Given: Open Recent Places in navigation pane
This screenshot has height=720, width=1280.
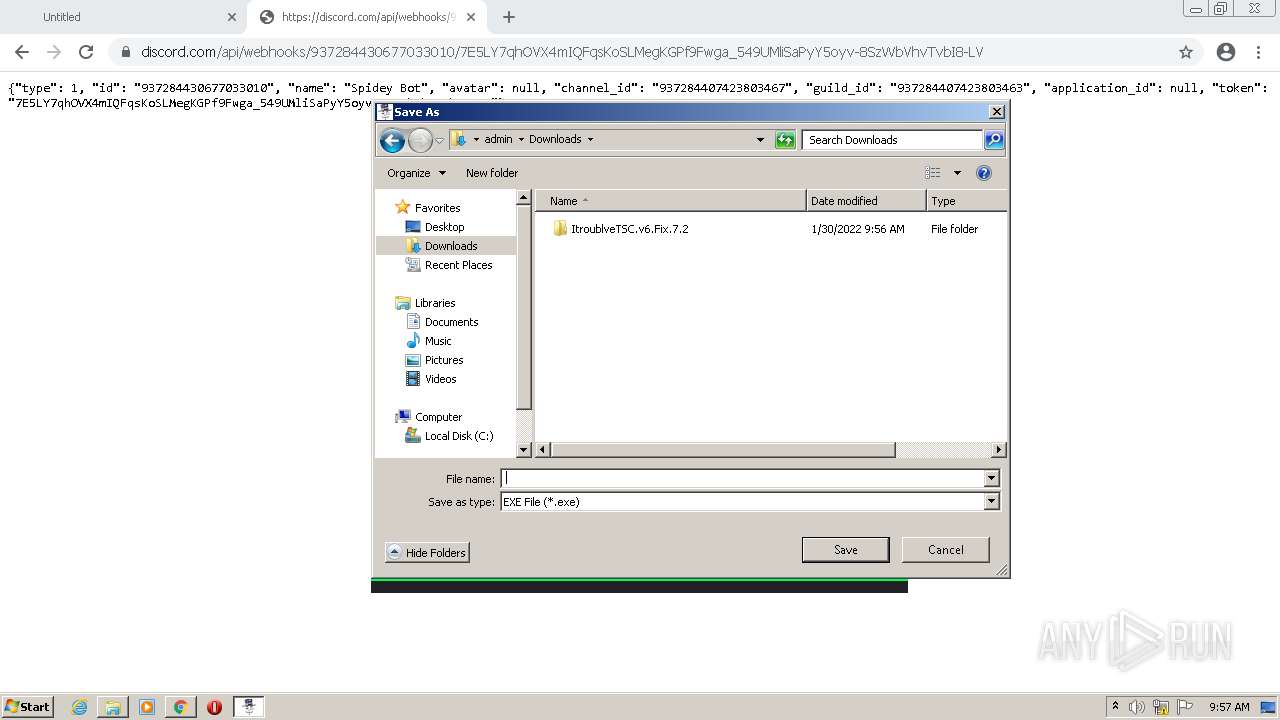Looking at the screenshot, I should point(458,265).
